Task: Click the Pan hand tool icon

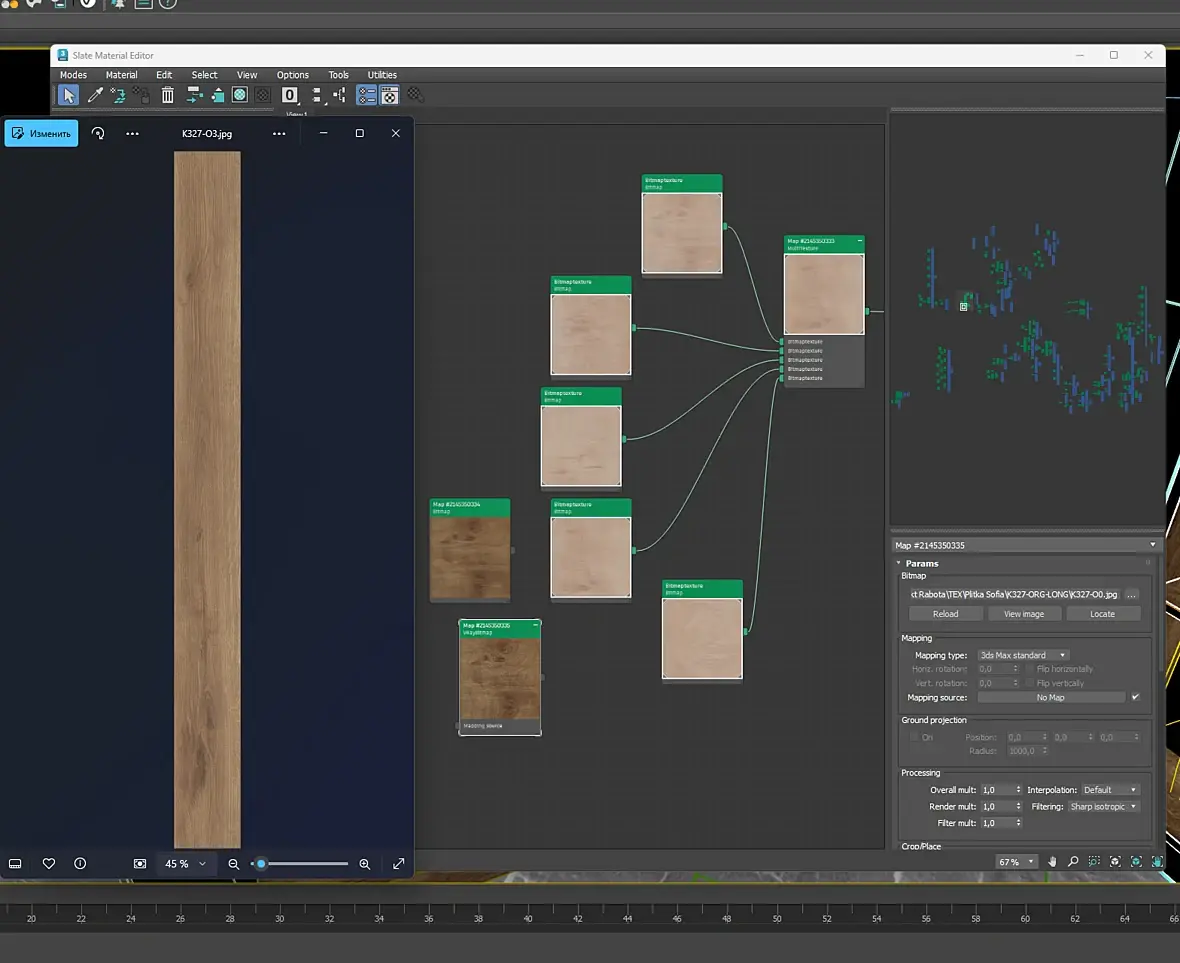Action: pos(1052,862)
